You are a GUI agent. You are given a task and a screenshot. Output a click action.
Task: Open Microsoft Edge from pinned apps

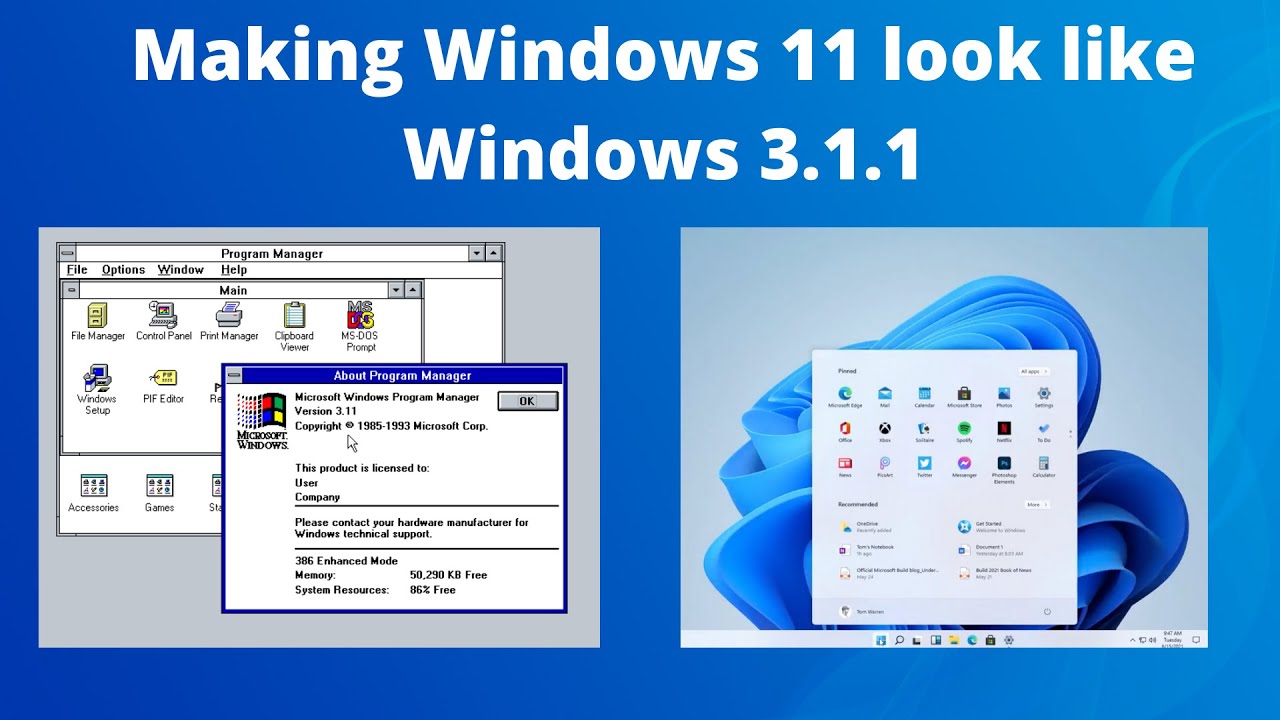845,398
